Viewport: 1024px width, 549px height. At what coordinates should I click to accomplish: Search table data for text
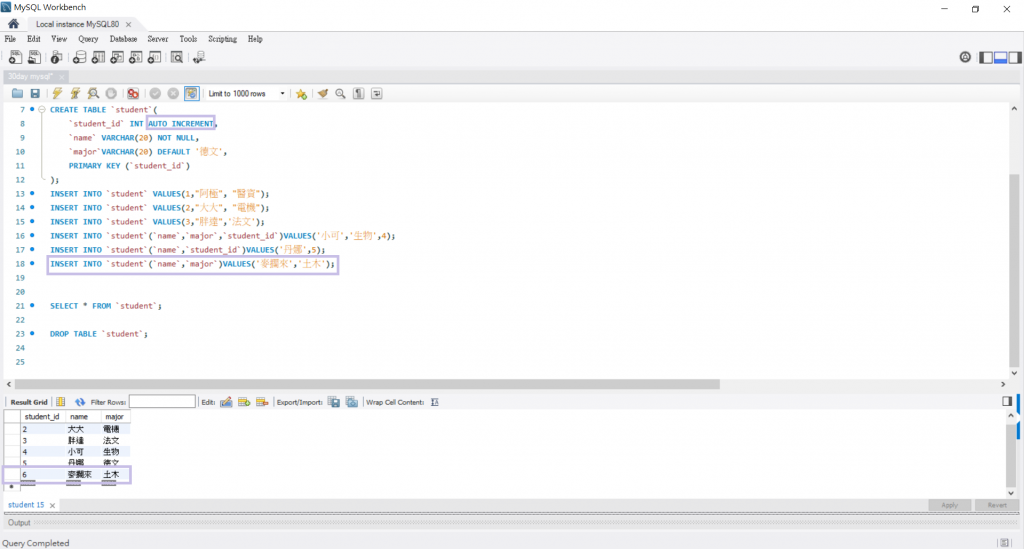click(177, 57)
